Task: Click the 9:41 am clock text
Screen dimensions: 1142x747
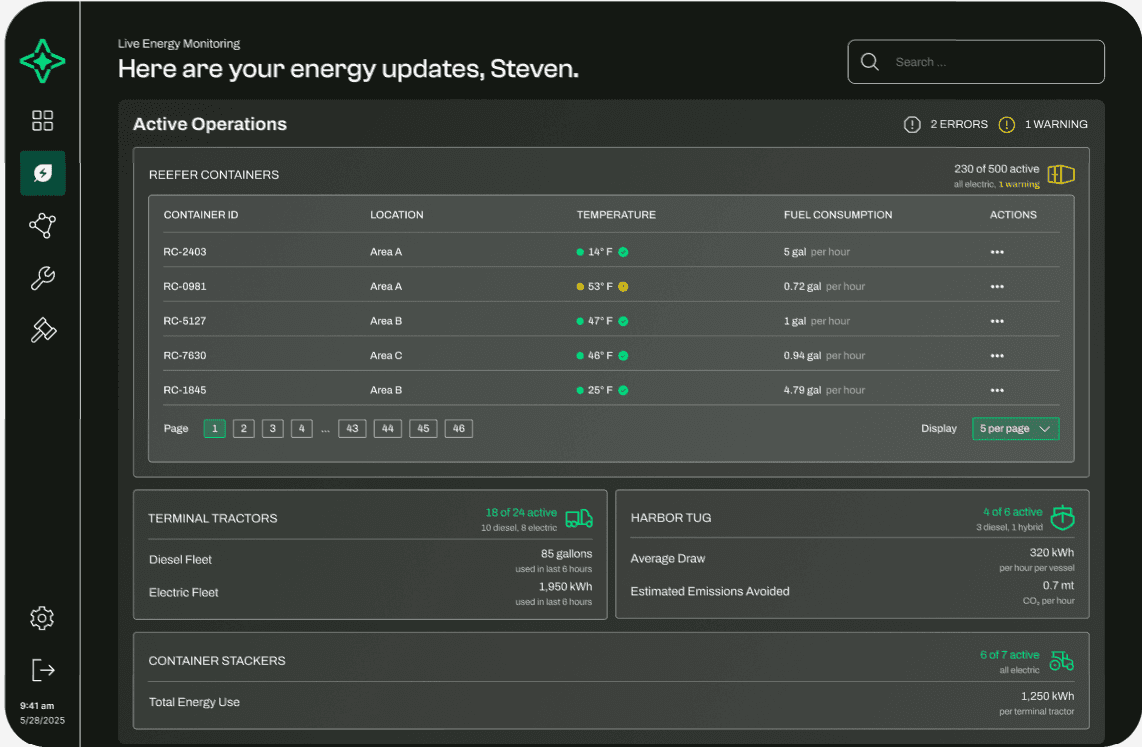Action: coord(37,706)
